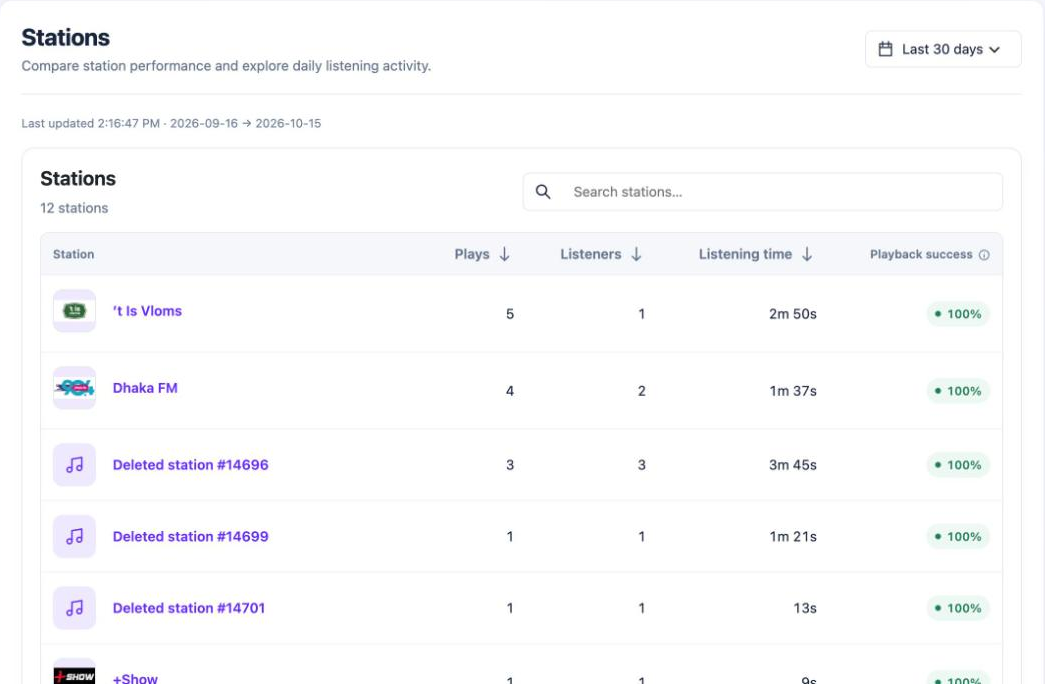This screenshot has width=1045, height=684.
Task: Open Deleted station #14699 link
Action: pyautogui.click(x=191, y=537)
